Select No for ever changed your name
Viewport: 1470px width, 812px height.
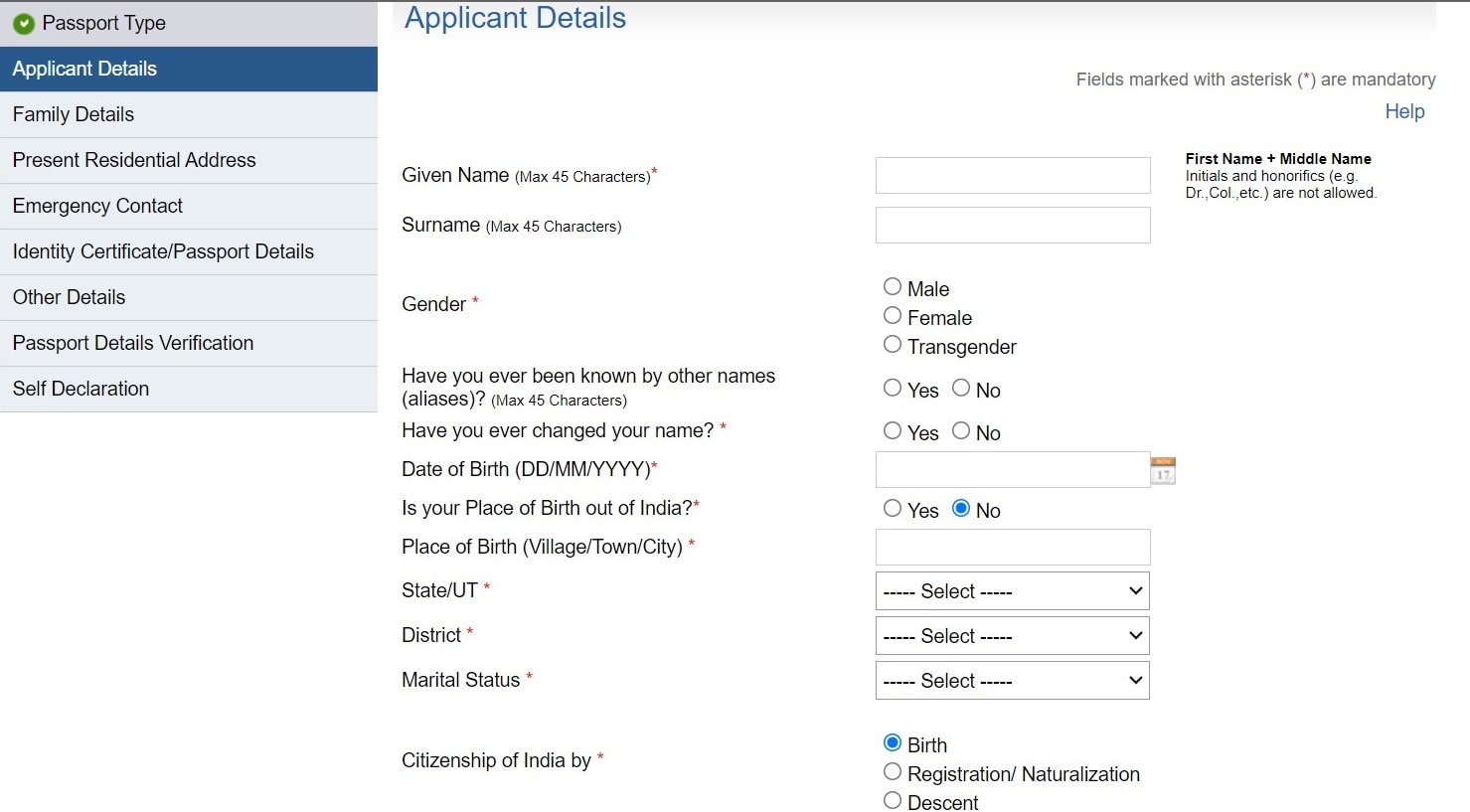(x=961, y=431)
